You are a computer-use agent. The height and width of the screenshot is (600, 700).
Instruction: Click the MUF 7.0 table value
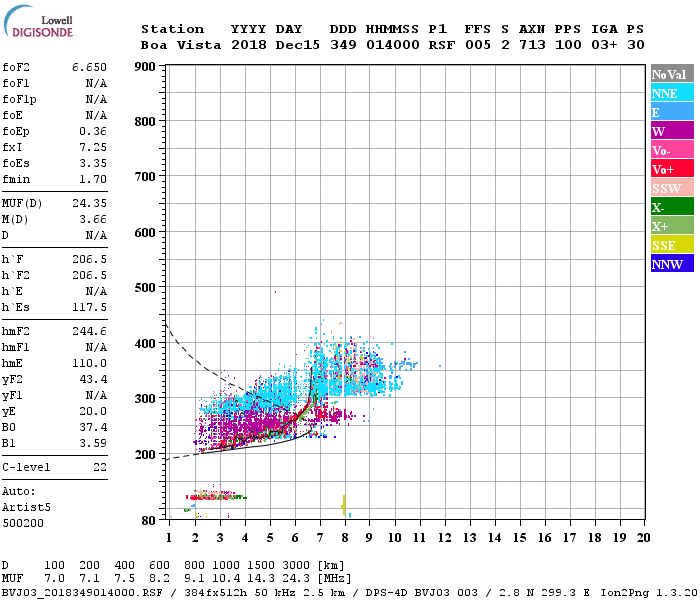click(54, 579)
